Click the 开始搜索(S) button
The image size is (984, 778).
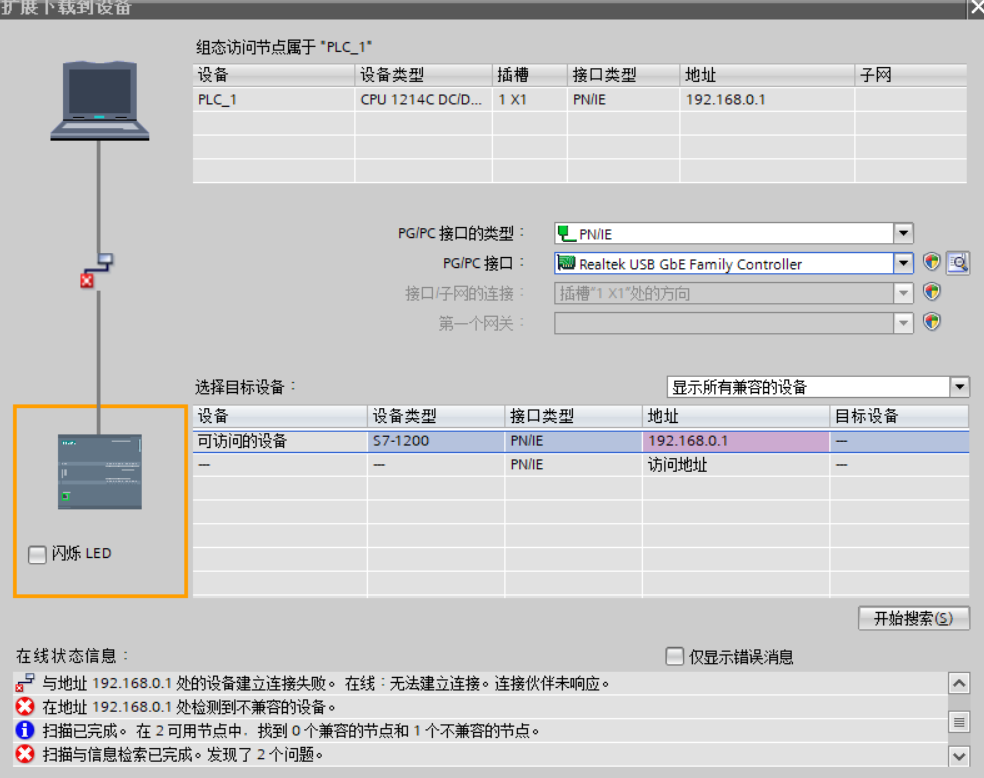coord(913,618)
